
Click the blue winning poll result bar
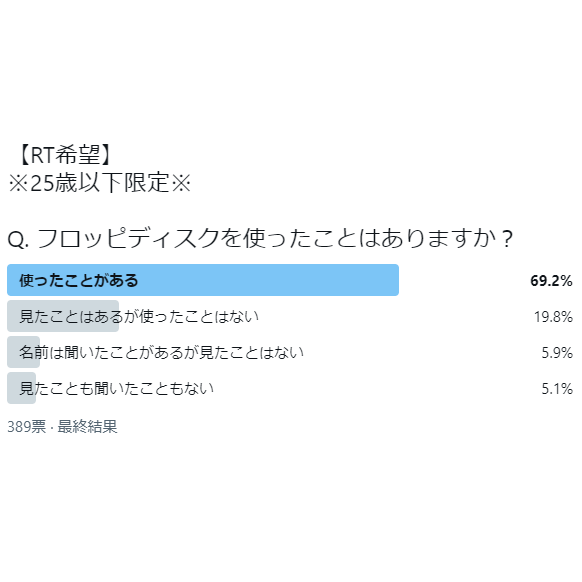pos(203,280)
